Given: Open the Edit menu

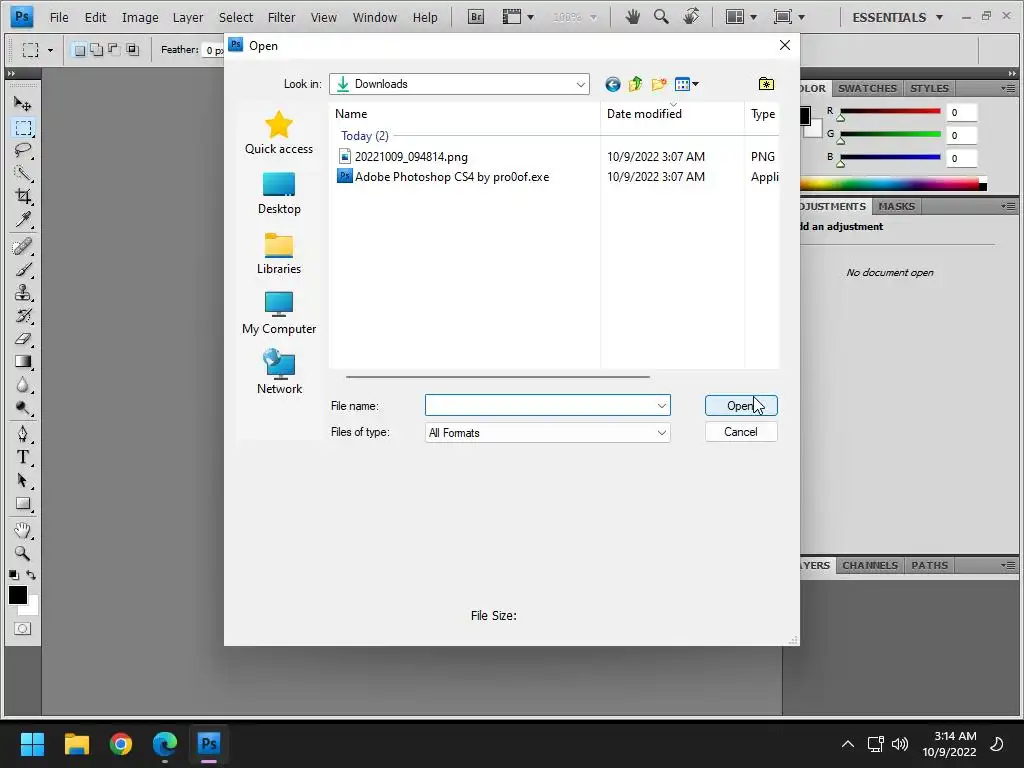Looking at the screenshot, I should [95, 18].
